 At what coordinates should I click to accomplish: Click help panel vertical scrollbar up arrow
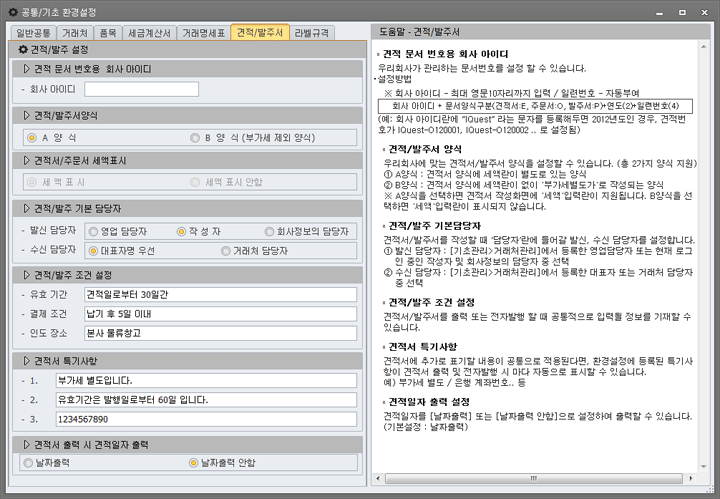click(x=704, y=47)
